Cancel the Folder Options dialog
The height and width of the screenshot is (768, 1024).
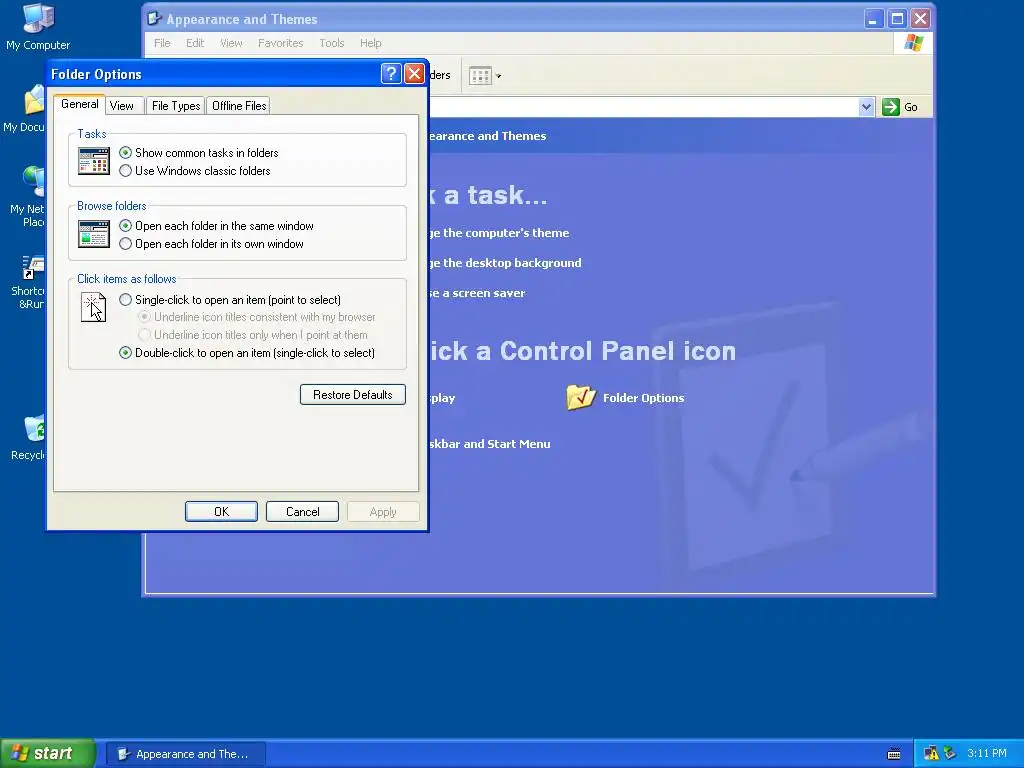(x=302, y=512)
